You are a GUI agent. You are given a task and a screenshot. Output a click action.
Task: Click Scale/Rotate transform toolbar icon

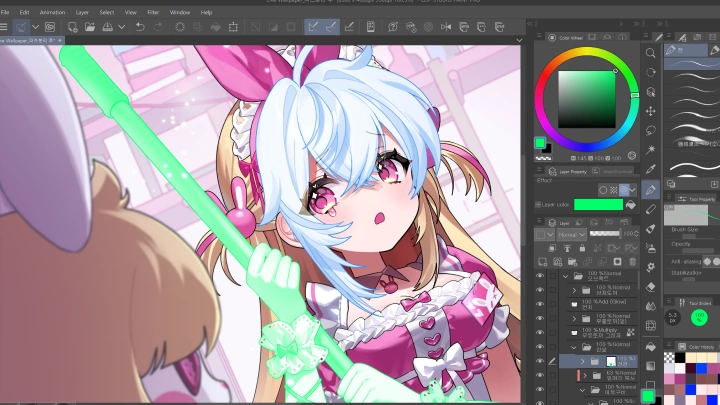point(233,27)
